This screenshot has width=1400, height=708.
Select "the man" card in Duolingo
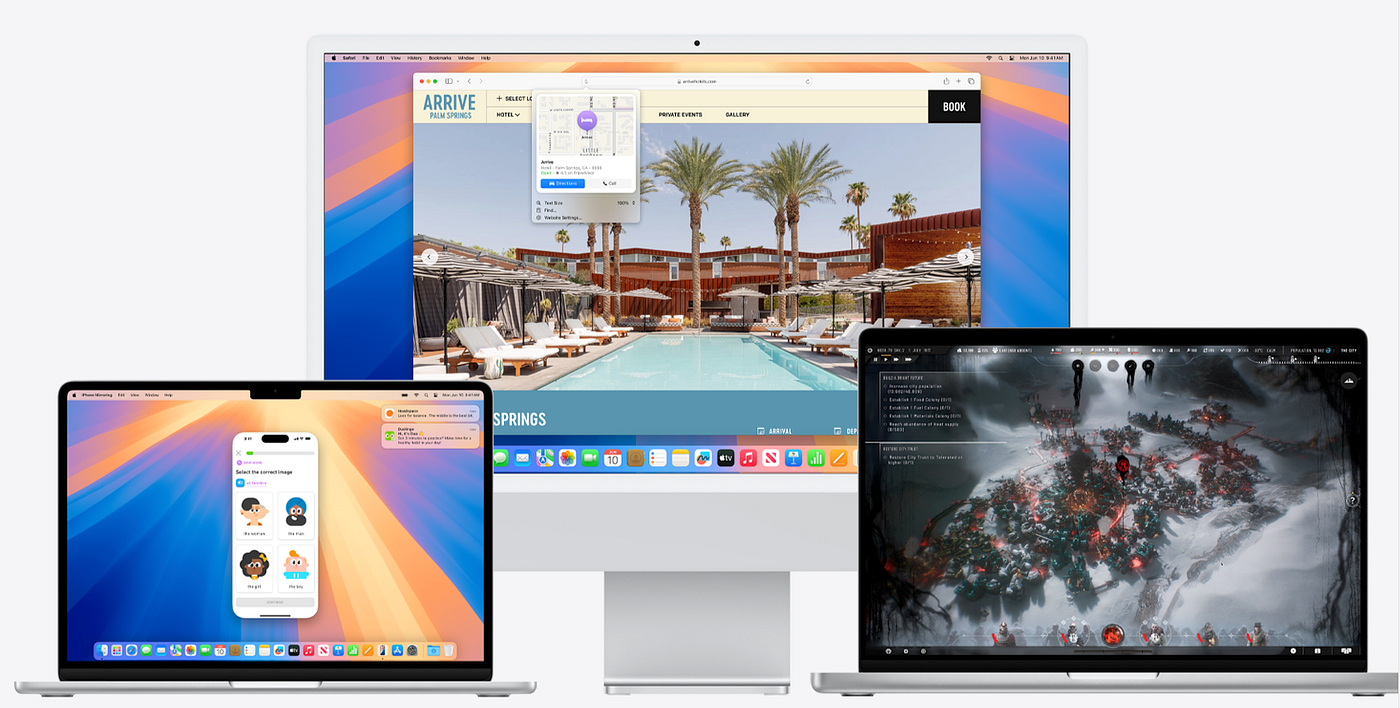[296, 515]
